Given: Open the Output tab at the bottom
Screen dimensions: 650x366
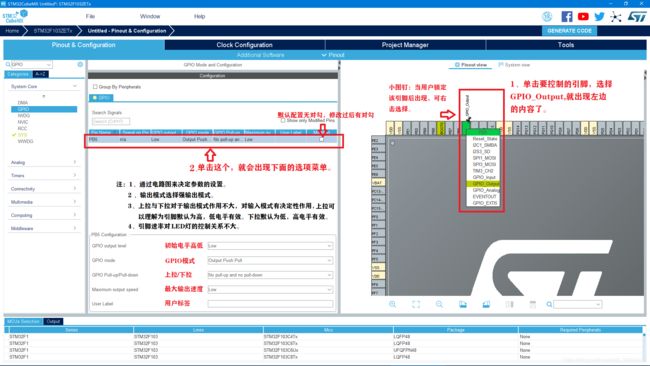Looking at the screenshot, I should [53, 321].
